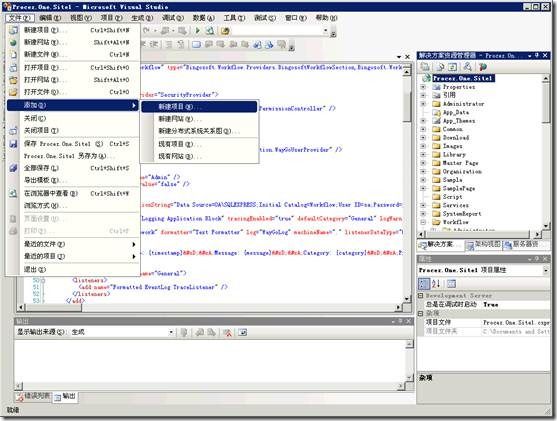557x421 pixels.
Task: Choose 浏览方式 from the File menu
Action: coord(72,205)
